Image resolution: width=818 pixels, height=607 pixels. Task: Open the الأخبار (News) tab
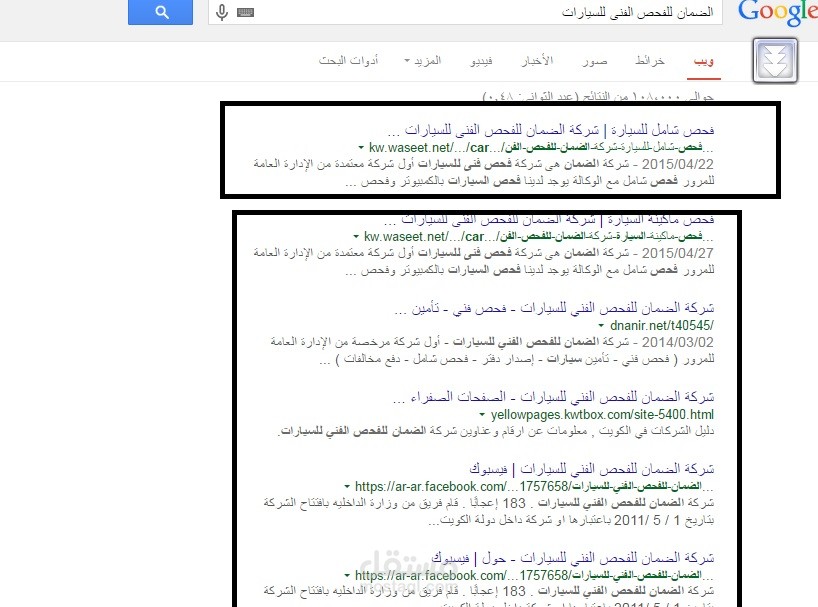pyautogui.click(x=537, y=61)
